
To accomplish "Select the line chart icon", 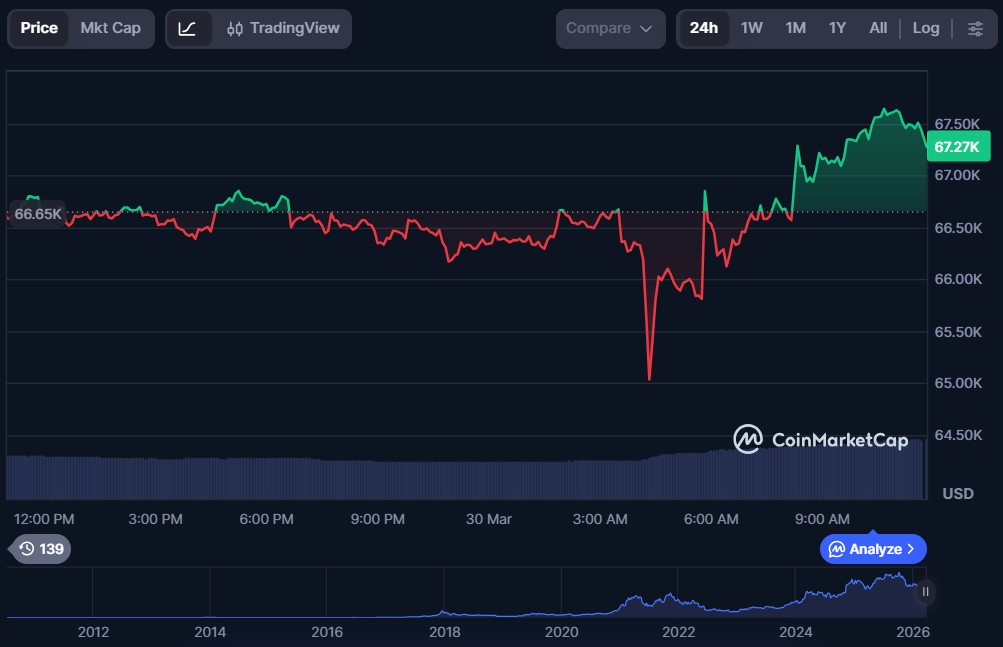I will pyautogui.click(x=188, y=28).
